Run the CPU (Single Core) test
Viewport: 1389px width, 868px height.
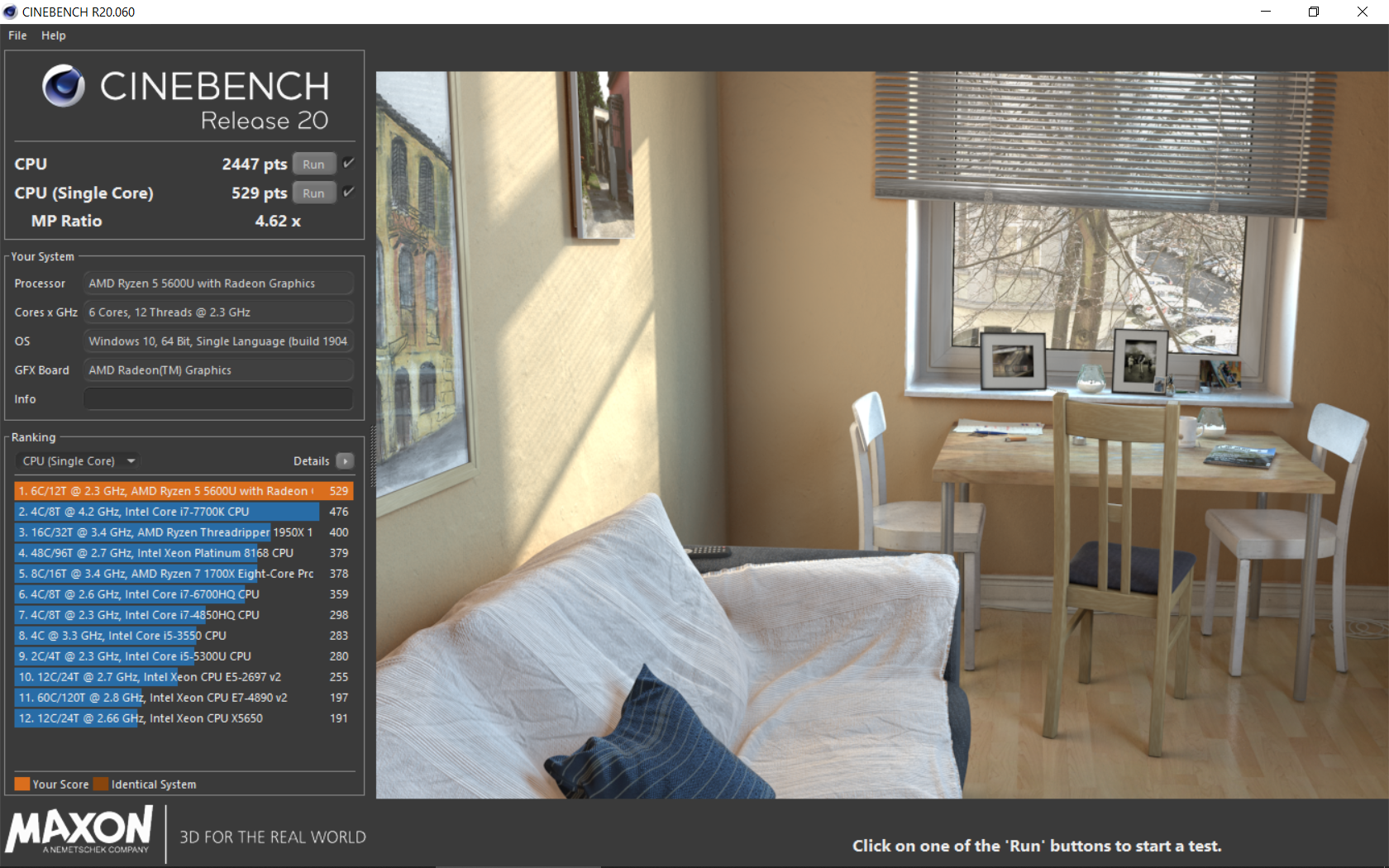click(313, 193)
